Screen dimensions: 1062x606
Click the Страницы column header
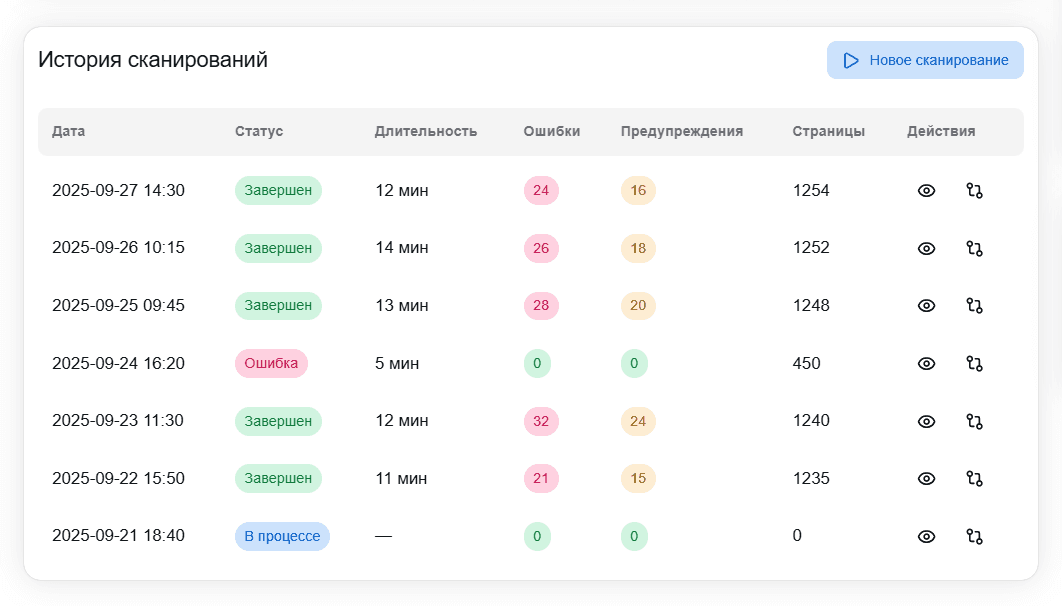tap(828, 131)
